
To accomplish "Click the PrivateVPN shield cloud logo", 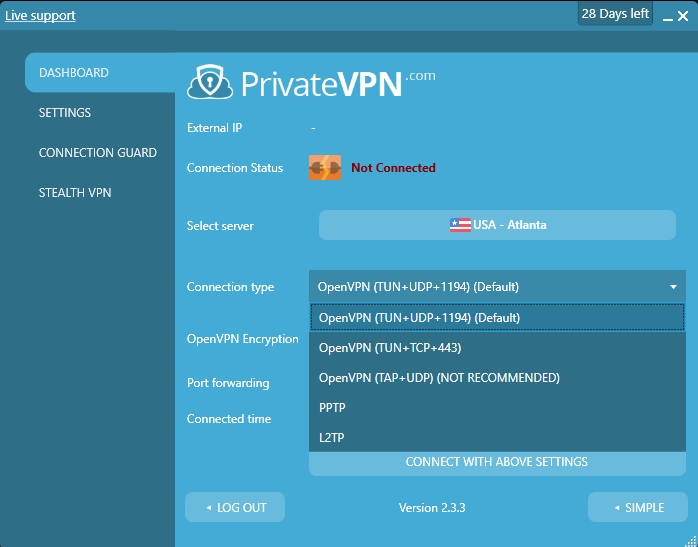I will tap(210, 82).
